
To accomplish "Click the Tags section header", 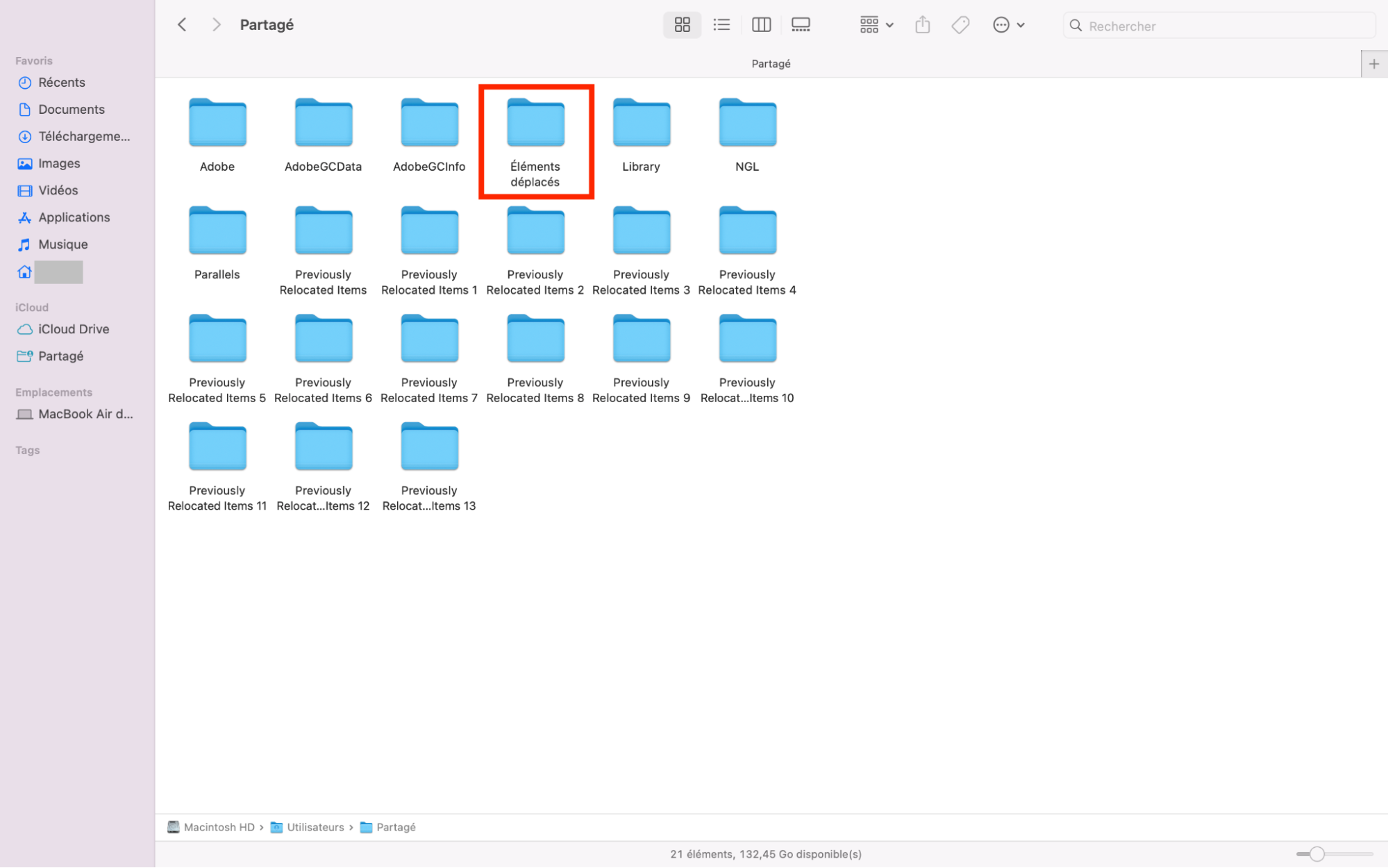I will pos(28,451).
